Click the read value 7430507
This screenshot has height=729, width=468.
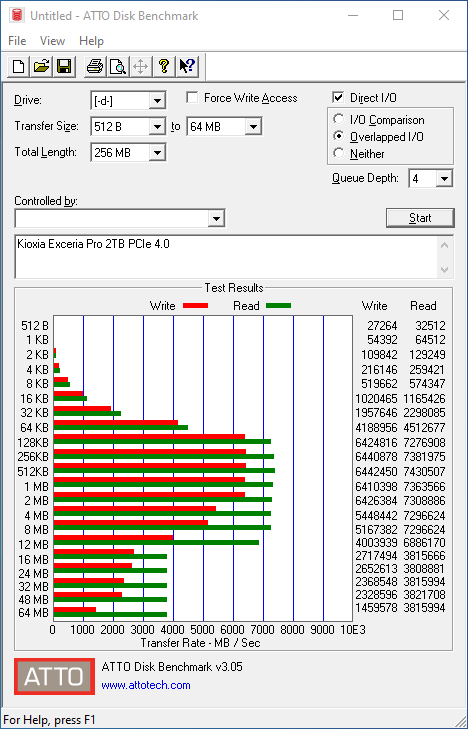[x=425, y=471]
